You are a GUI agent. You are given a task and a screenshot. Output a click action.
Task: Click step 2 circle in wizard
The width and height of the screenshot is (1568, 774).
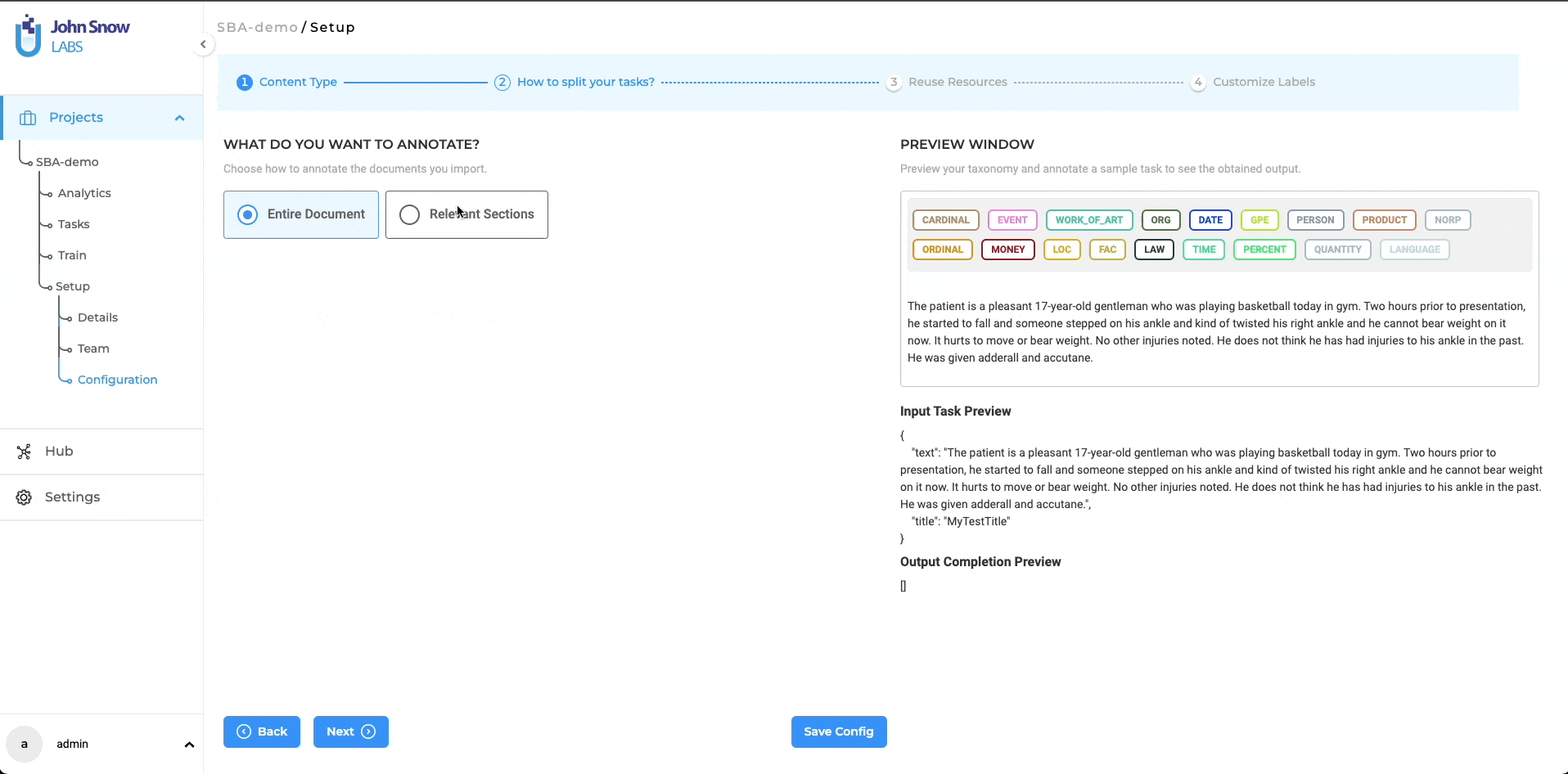502,83
